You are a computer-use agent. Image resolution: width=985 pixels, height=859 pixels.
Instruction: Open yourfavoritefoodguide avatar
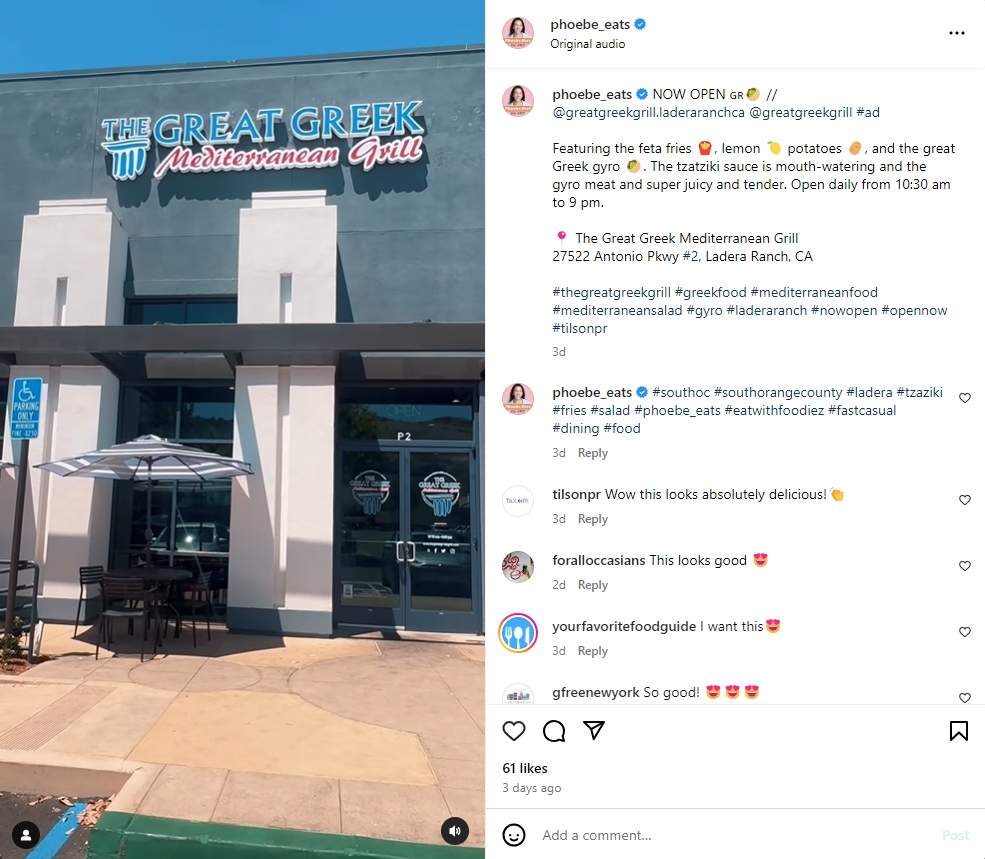pos(518,633)
